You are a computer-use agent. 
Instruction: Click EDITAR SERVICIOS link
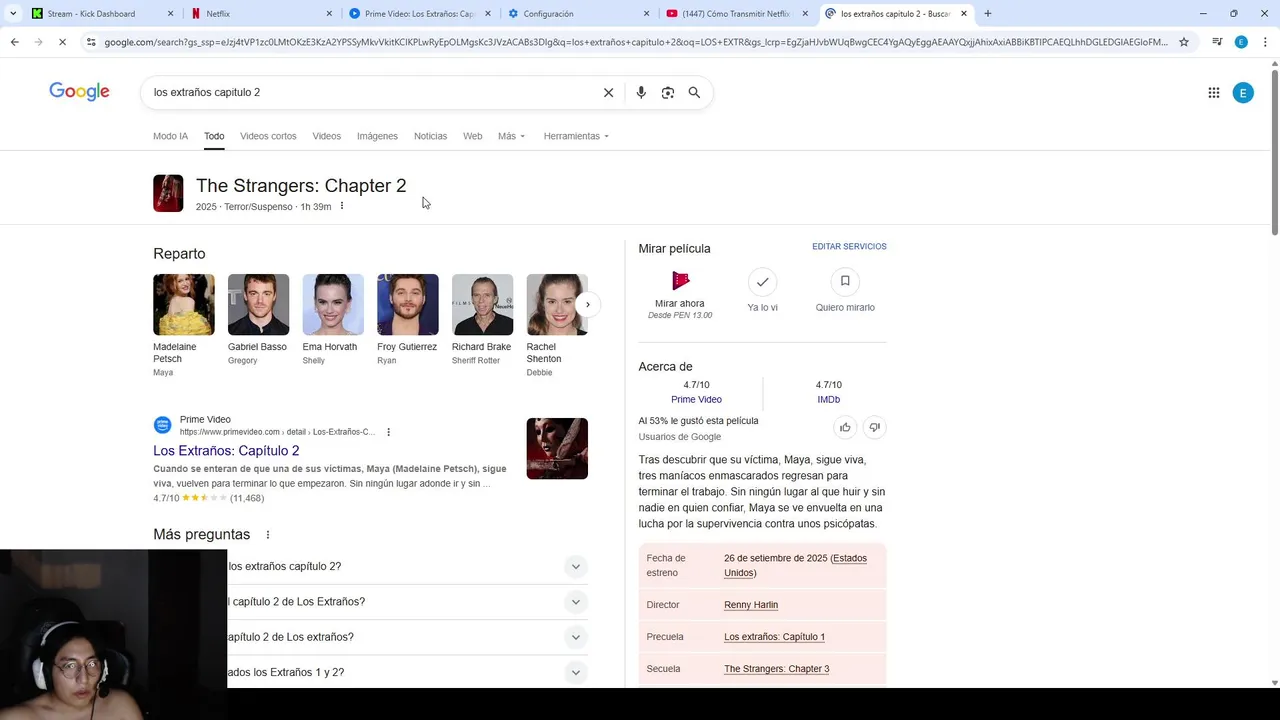pos(849,246)
